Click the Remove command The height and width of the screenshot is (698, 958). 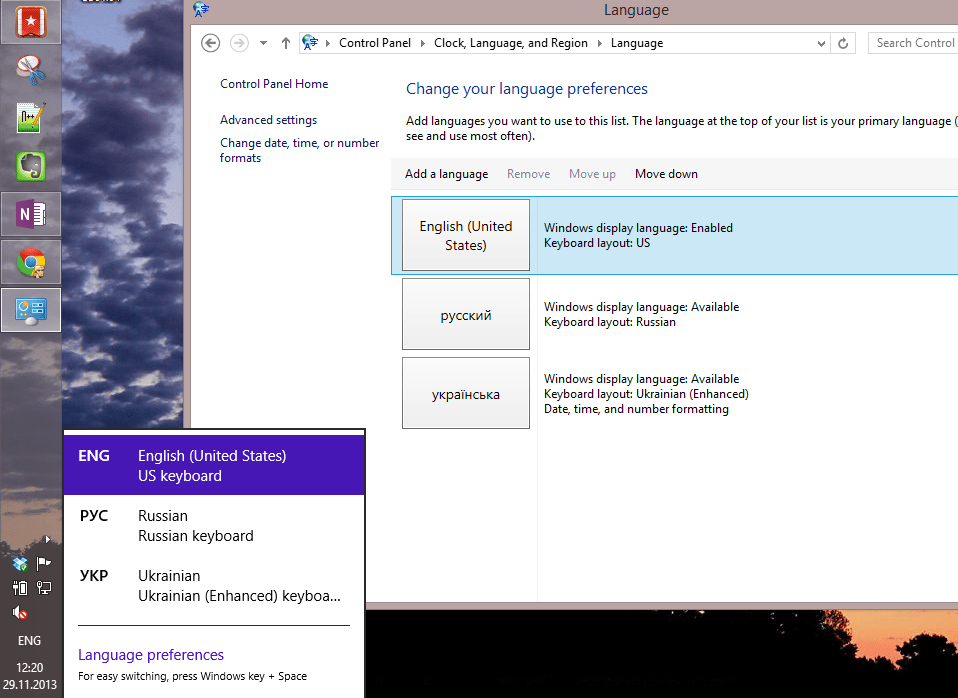point(528,174)
